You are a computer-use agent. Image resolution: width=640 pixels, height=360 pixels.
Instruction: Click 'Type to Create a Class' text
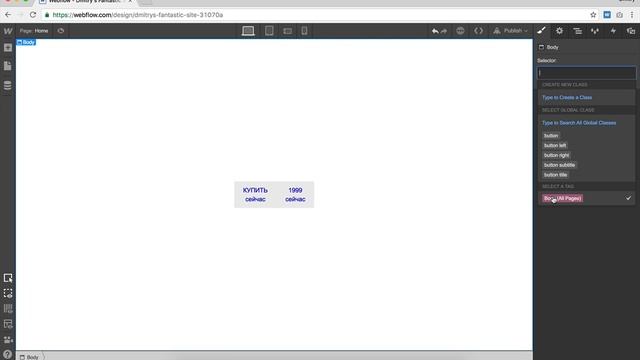567,98
